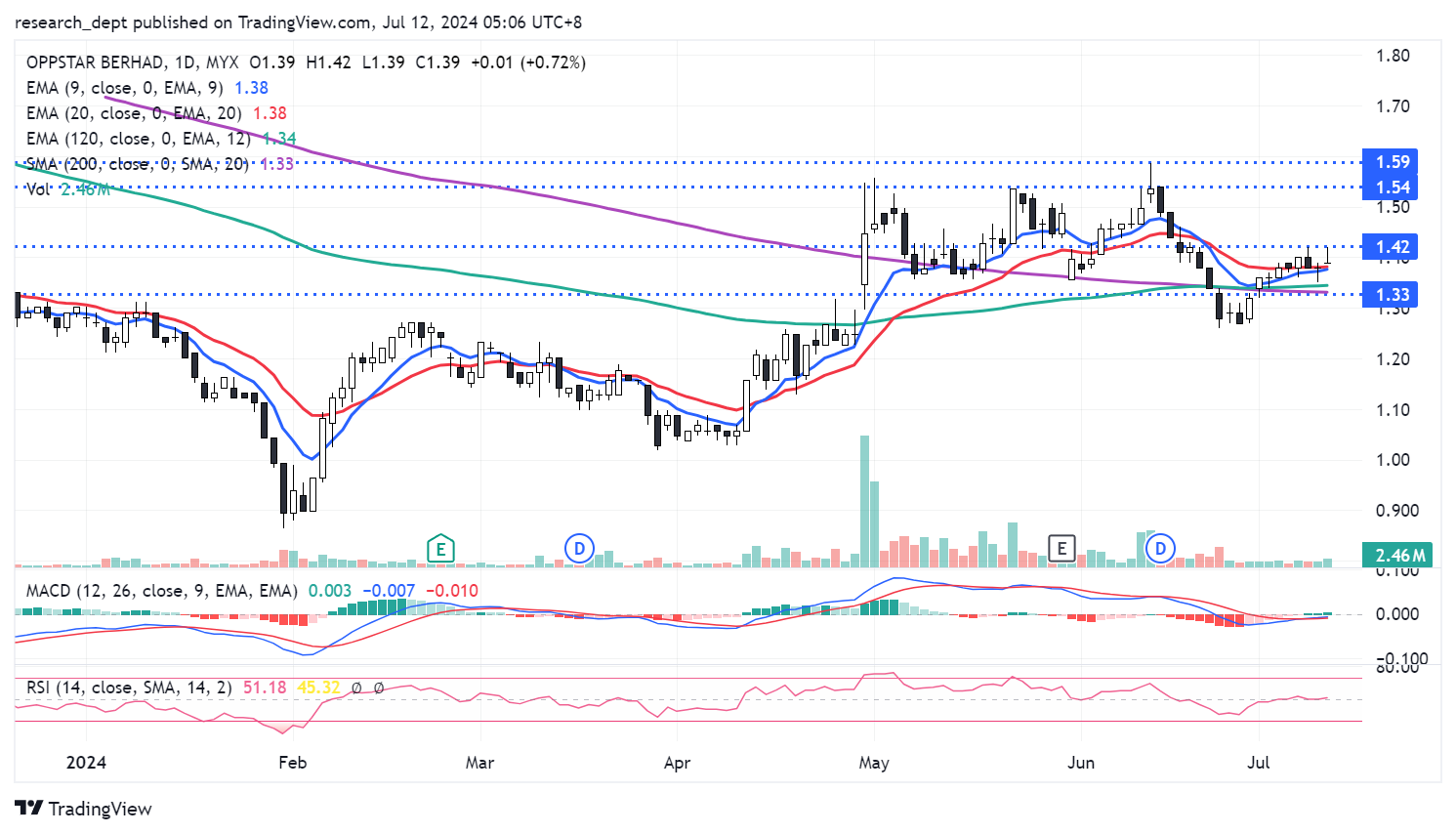
Task: Click the 1.33 price level label
Action: (1392, 295)
